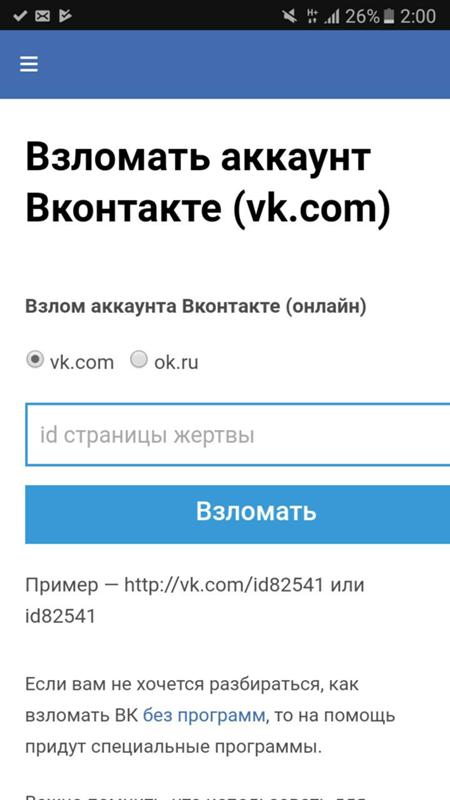Click 'Взлом аккаунта Вконтакте (онлайн)' subheading
The width and height of the screenshot is (450, 800).
[196, 307]
